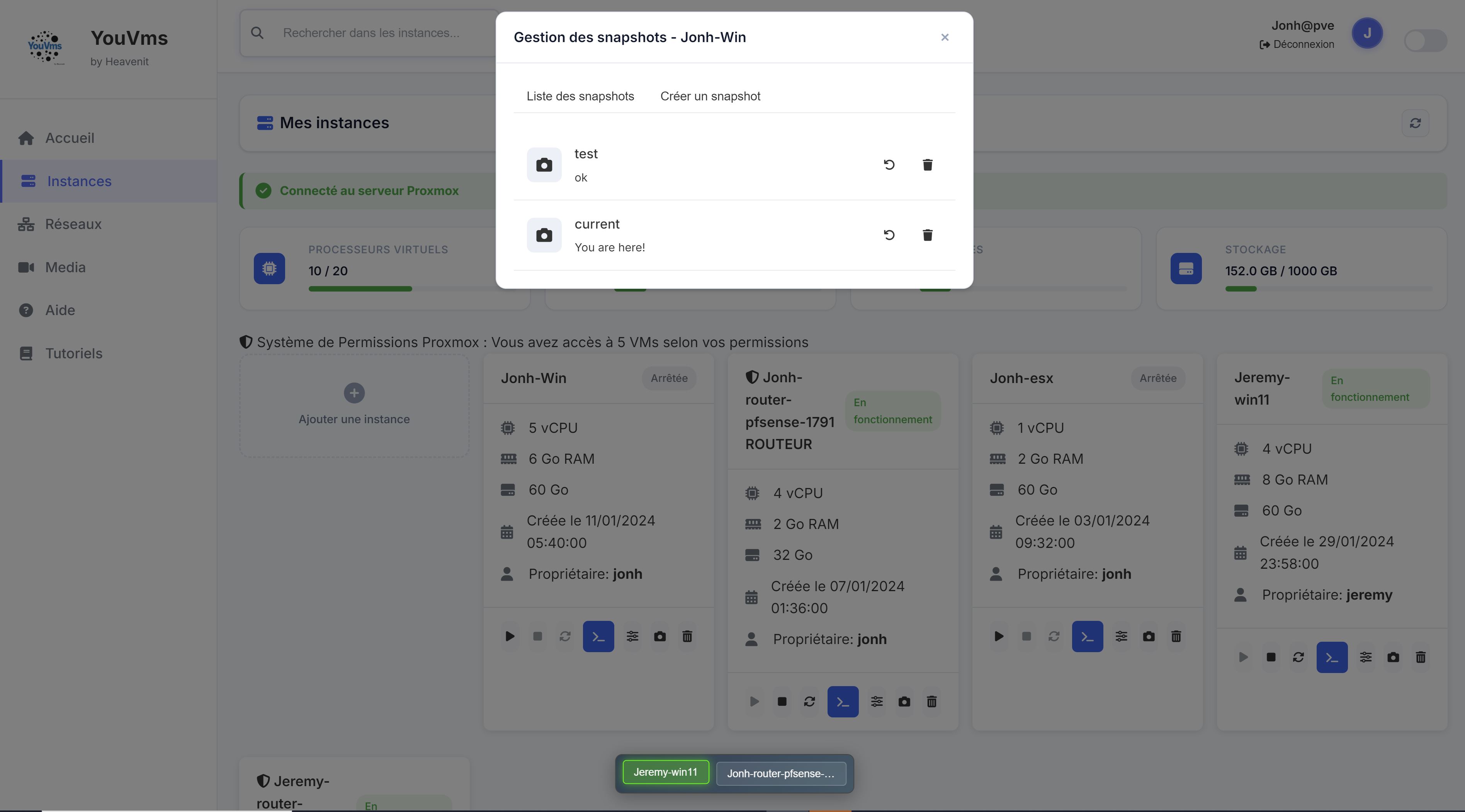Open the console for Jeremy-win11

click(1332, 658)
